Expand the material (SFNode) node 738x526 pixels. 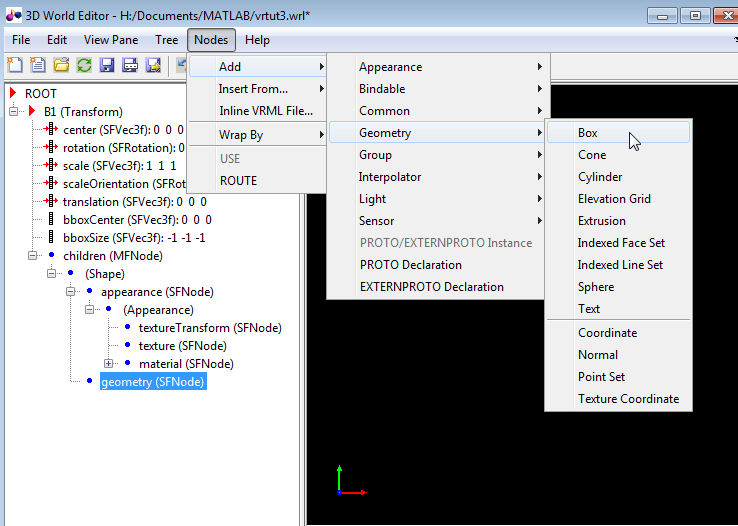109,364
